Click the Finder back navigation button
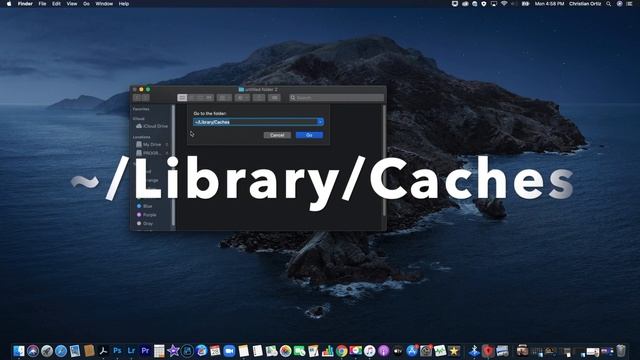Image resolution: width=640 pixels, height=360 pixels. [x=137, y=98]
